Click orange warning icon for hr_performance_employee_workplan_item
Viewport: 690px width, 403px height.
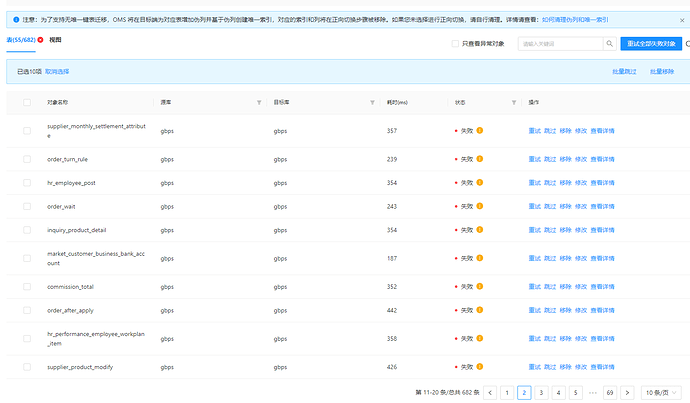[480, 338]
